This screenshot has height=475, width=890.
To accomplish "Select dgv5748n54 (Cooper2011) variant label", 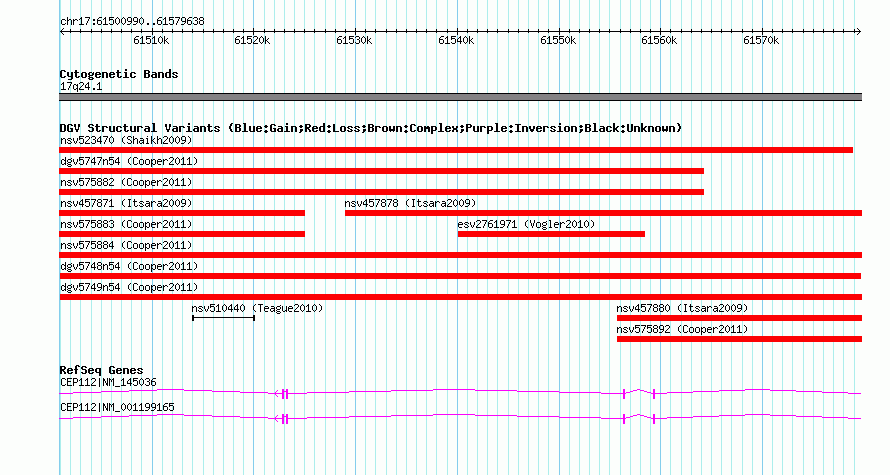I will (129, 266).
